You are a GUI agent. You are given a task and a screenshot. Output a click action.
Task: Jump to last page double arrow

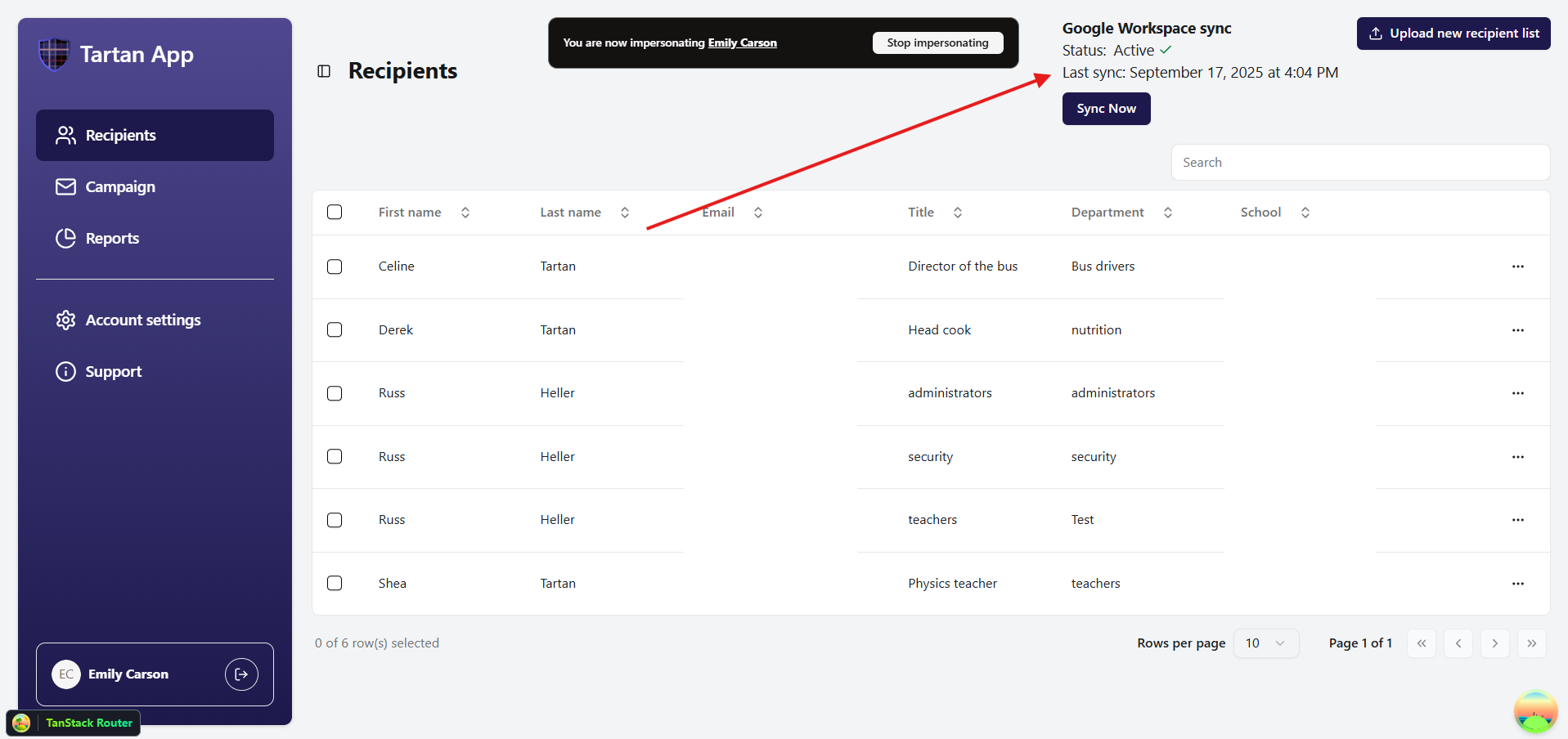click(1531, 643)
